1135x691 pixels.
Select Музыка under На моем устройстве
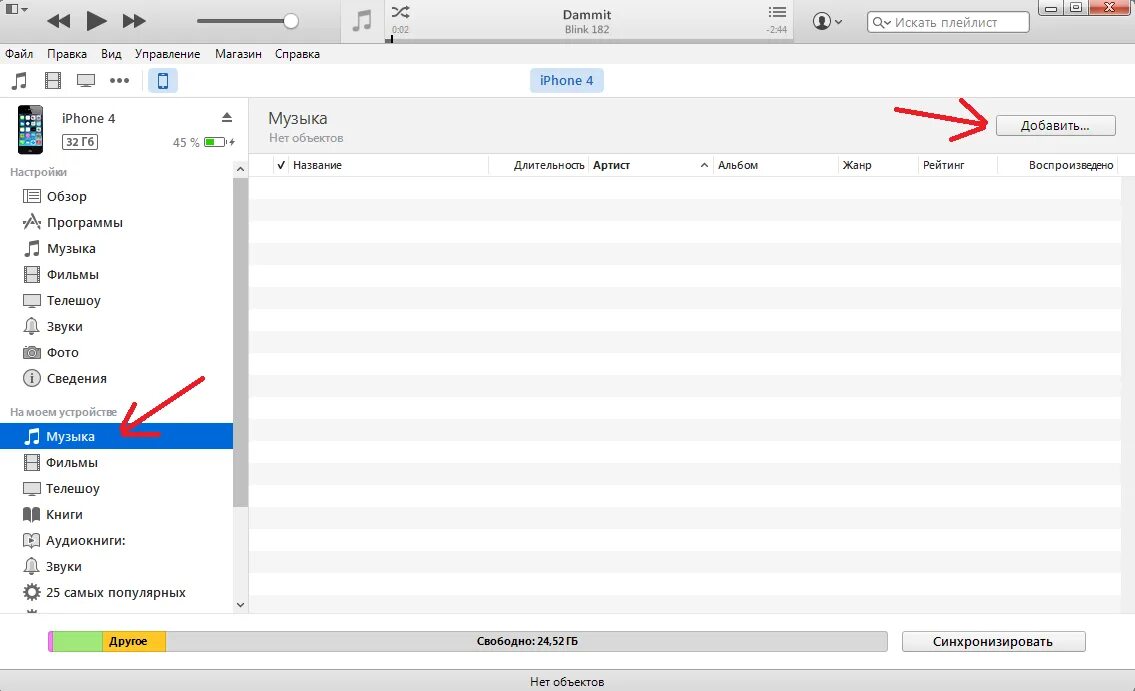tap(117, 436)
